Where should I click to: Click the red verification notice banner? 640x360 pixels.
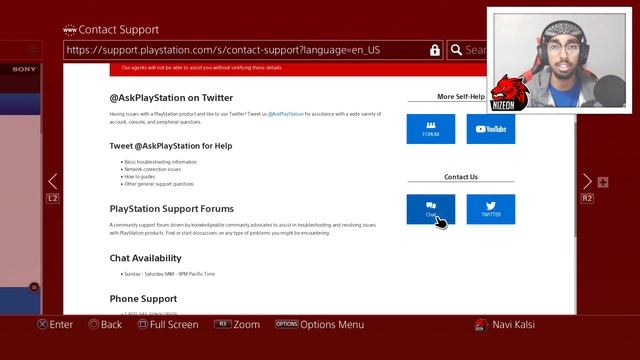[298, 69]
